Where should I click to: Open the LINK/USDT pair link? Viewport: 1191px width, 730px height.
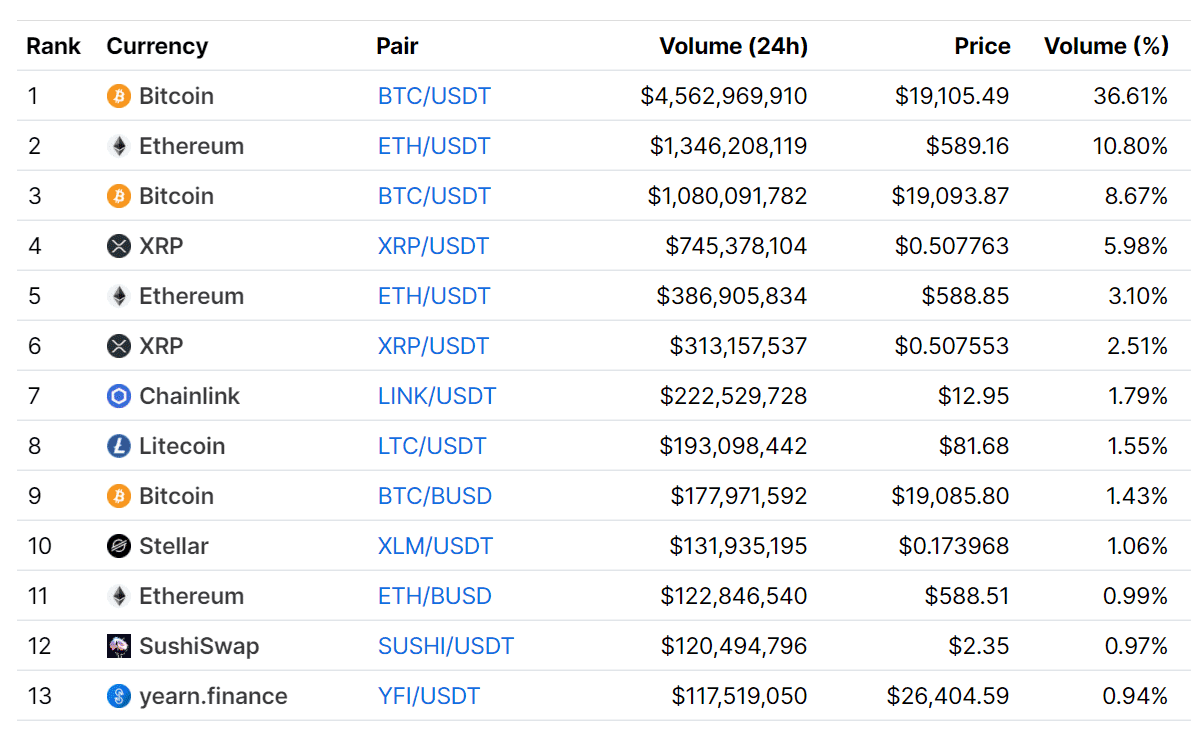[437, 396]
